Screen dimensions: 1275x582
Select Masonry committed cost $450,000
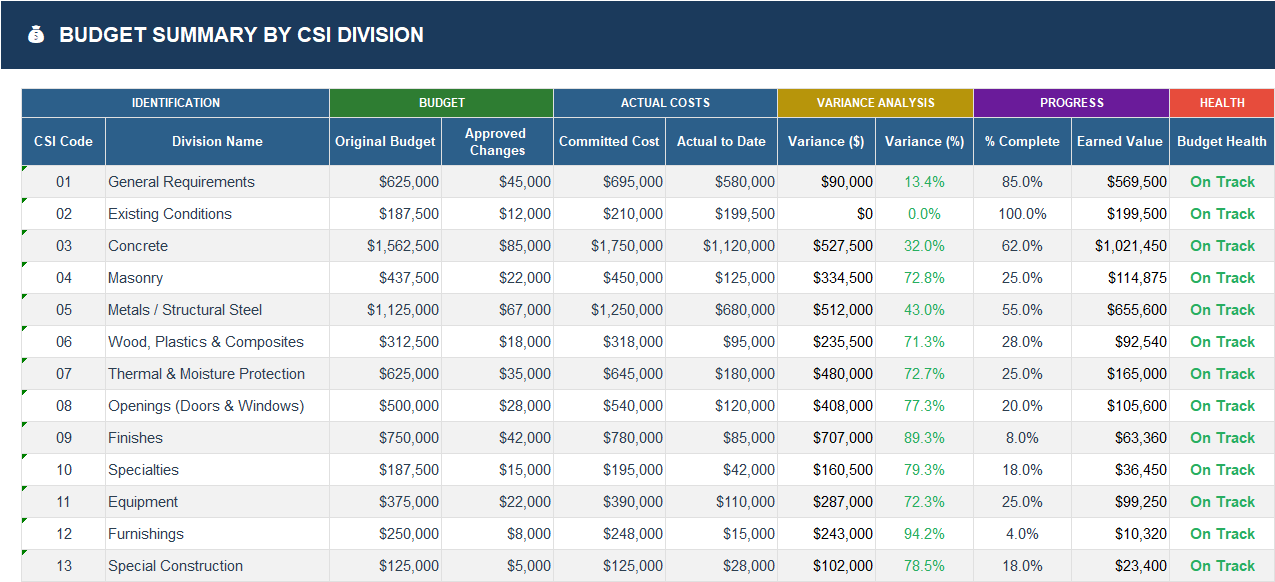[x=609, y=278]
